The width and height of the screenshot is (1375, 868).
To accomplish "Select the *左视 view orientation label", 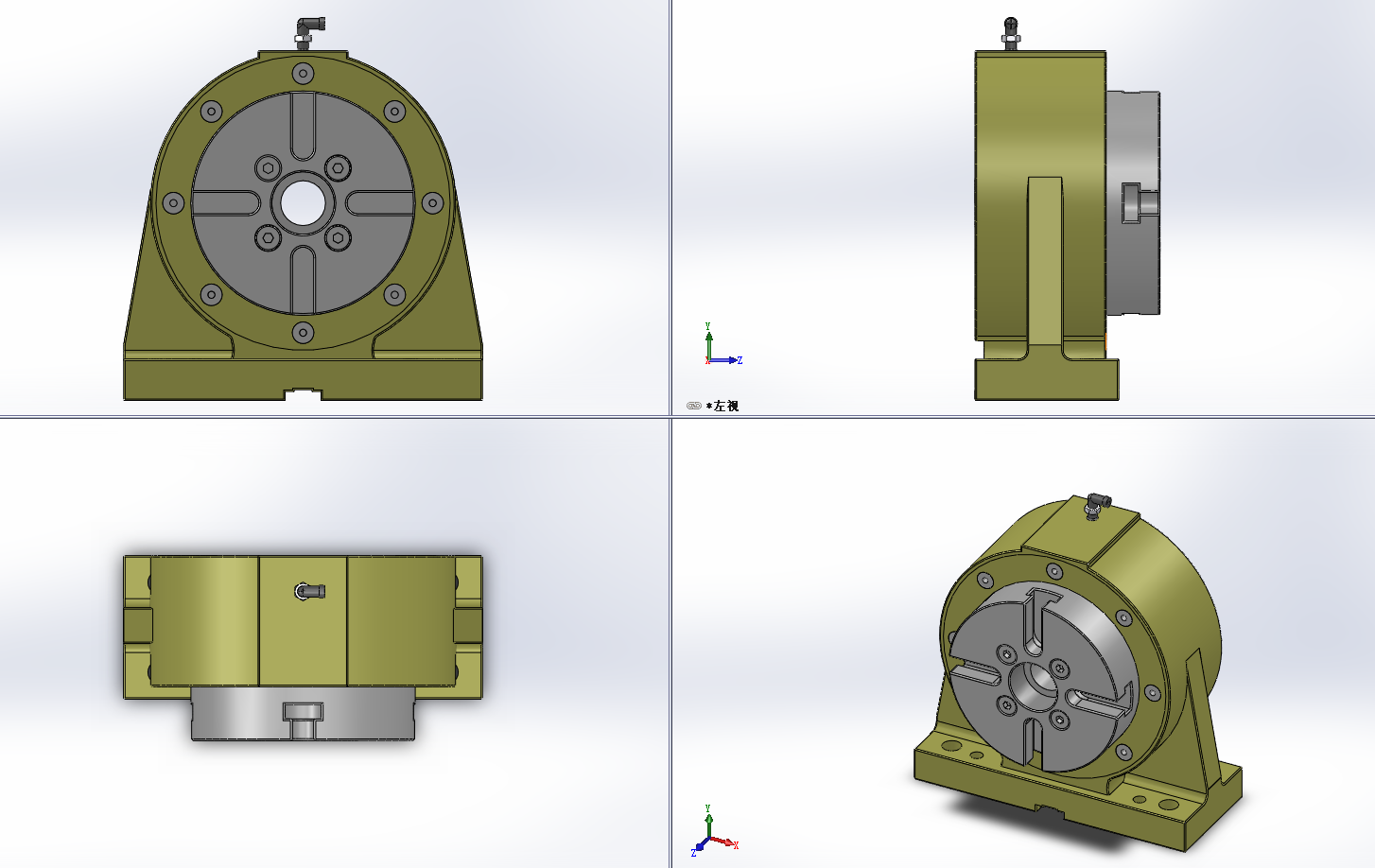I will (x=722, y=406).
